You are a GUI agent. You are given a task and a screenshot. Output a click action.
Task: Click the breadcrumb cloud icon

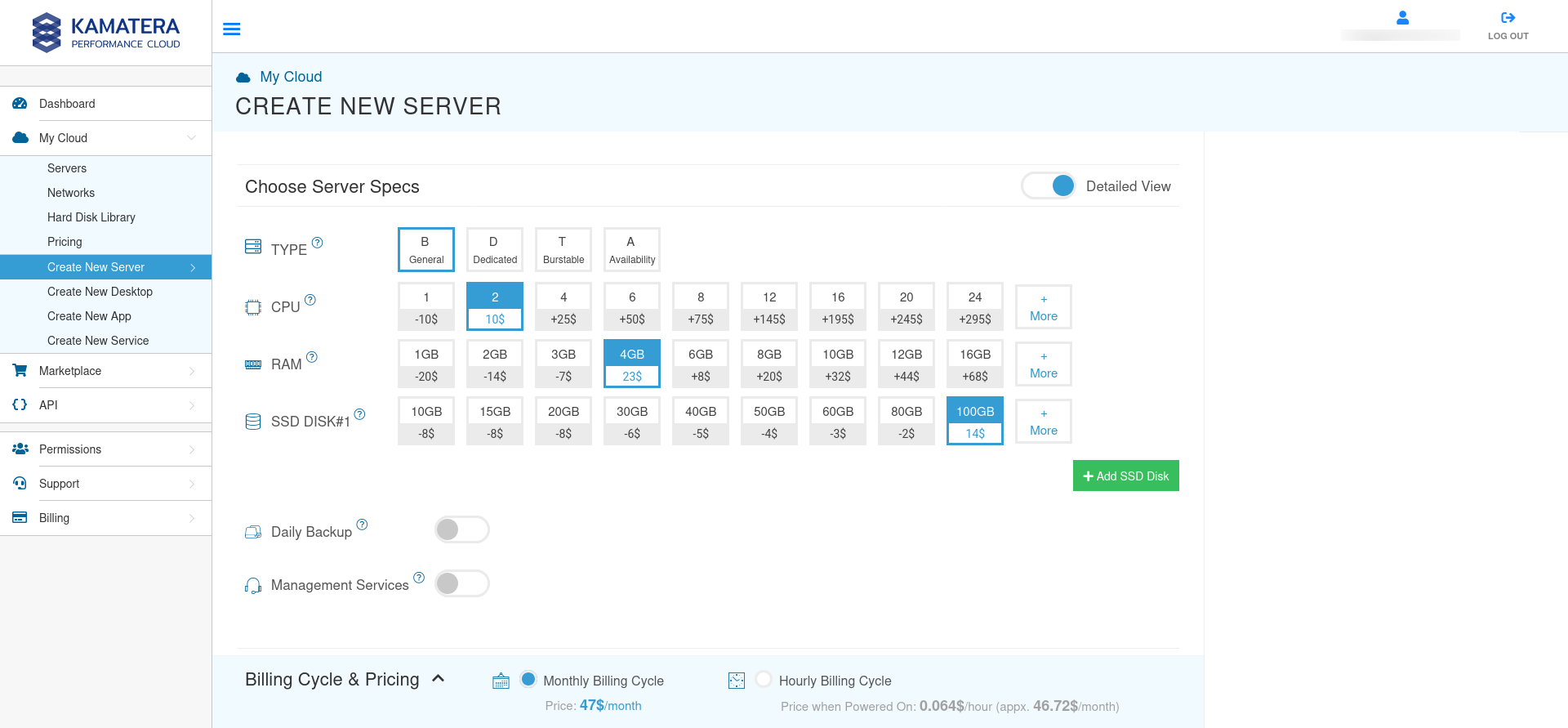pos(243,78)
